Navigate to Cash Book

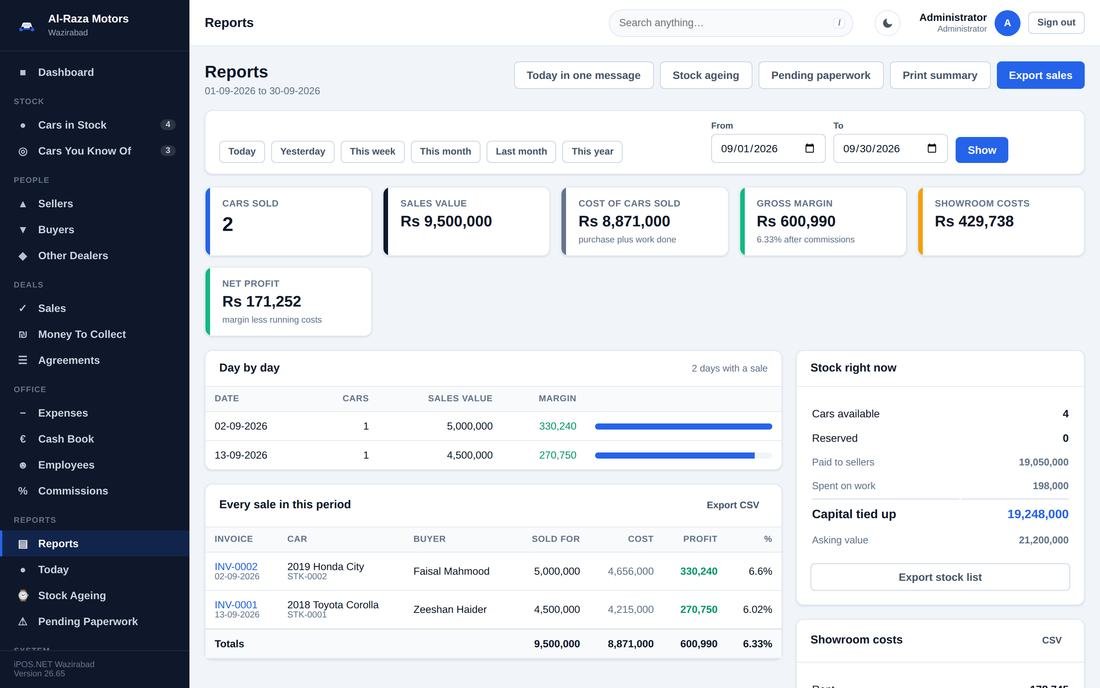point(95,439)
